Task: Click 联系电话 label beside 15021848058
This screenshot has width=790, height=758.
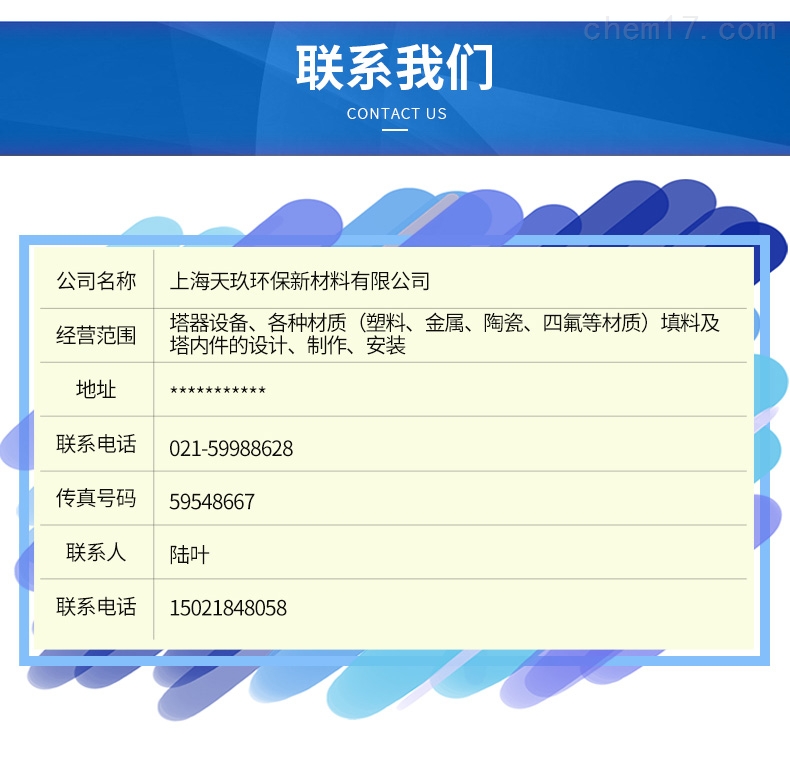Action: pyautogui.click(x=96, y=606)
